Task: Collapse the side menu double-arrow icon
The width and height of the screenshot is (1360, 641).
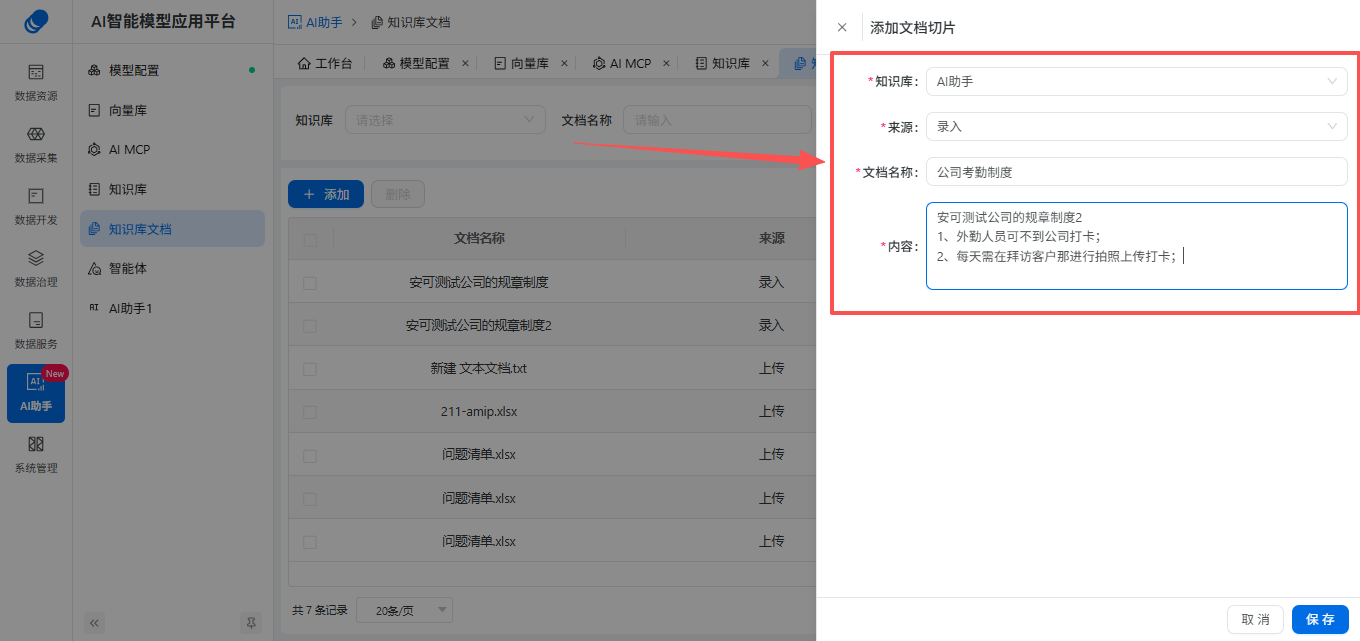Action: [x=95, y=622]
